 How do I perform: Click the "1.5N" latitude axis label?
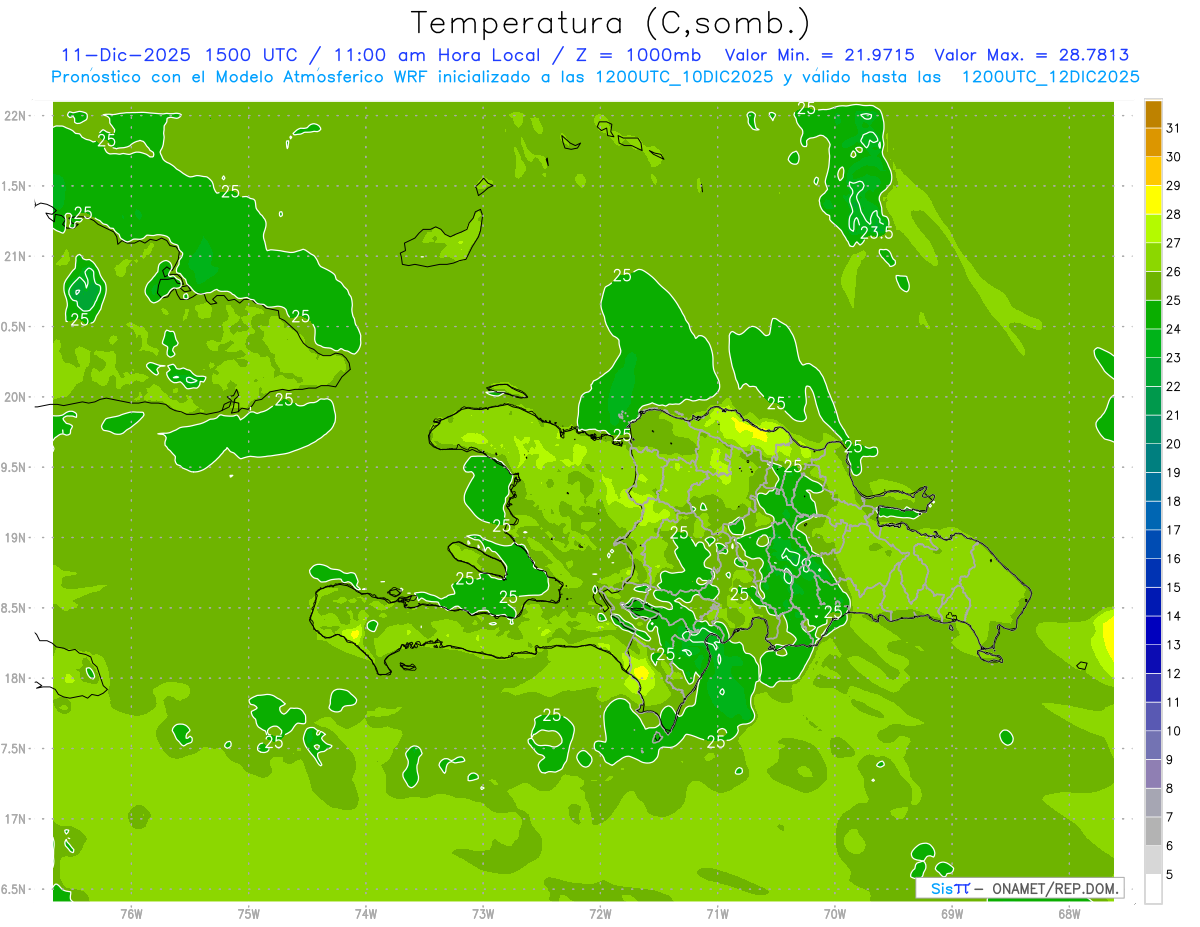pos(13,186)
